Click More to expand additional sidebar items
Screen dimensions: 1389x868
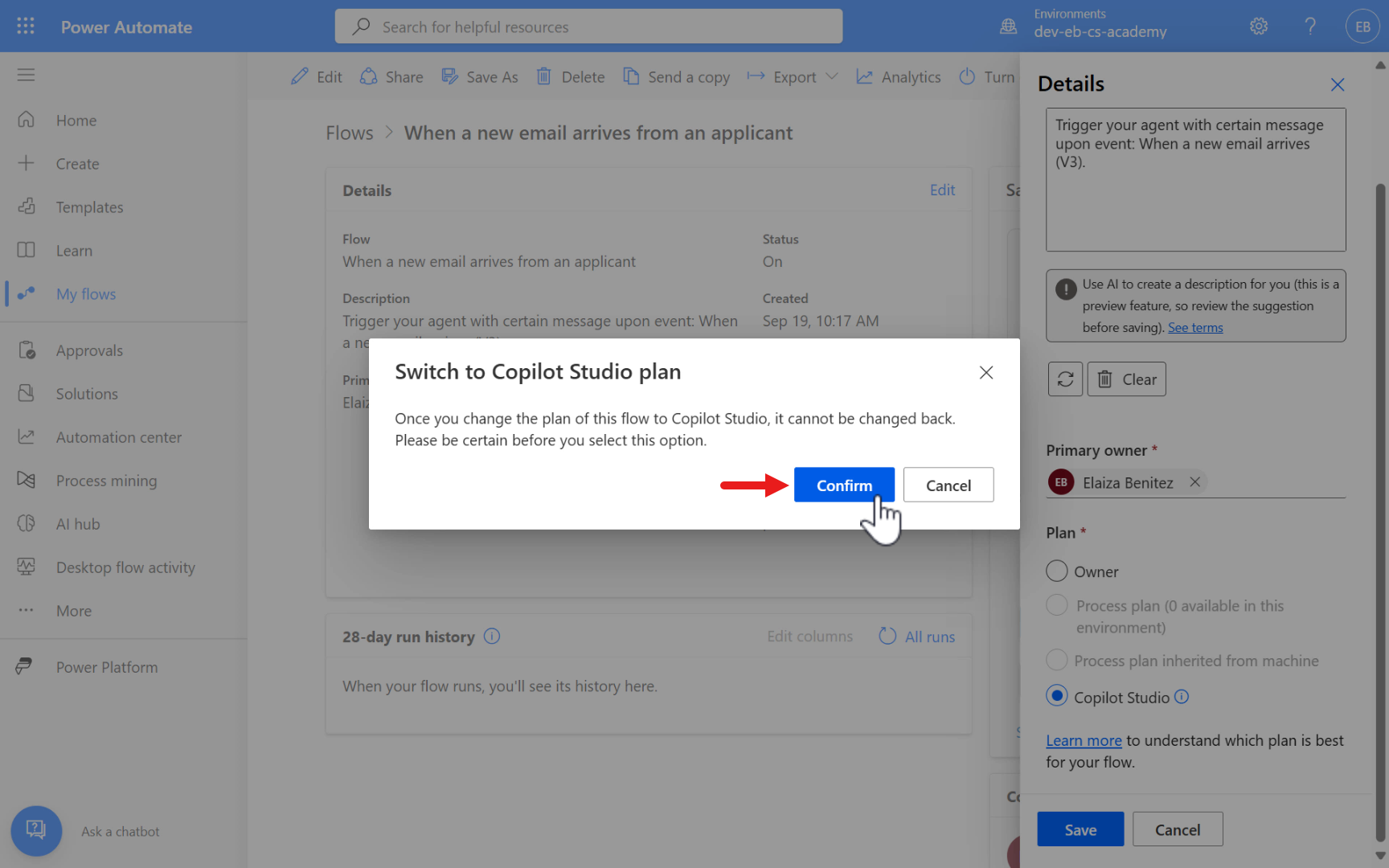pos(27,610)
